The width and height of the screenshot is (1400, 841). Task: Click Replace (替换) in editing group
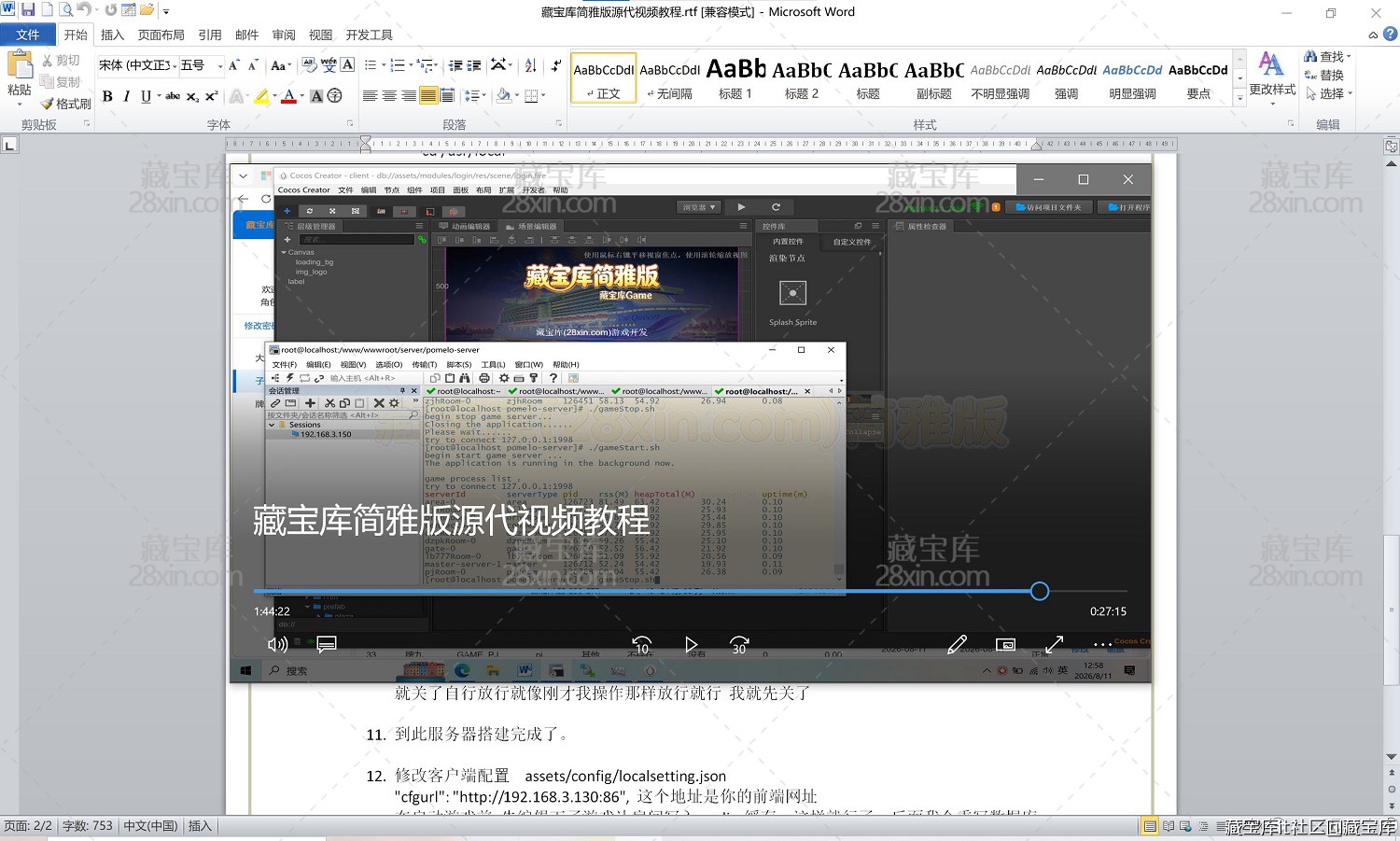pyautogui.click(x=1324, y=76)
